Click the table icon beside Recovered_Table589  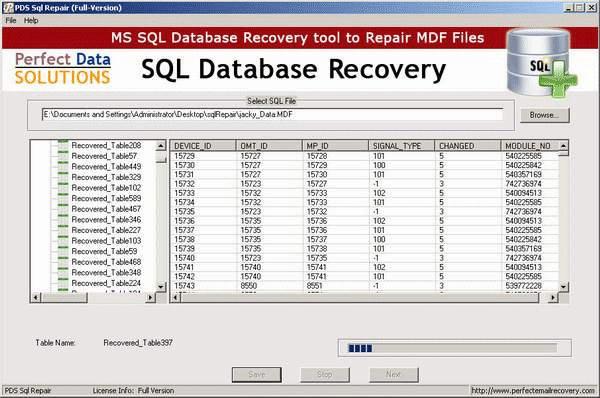63,197
